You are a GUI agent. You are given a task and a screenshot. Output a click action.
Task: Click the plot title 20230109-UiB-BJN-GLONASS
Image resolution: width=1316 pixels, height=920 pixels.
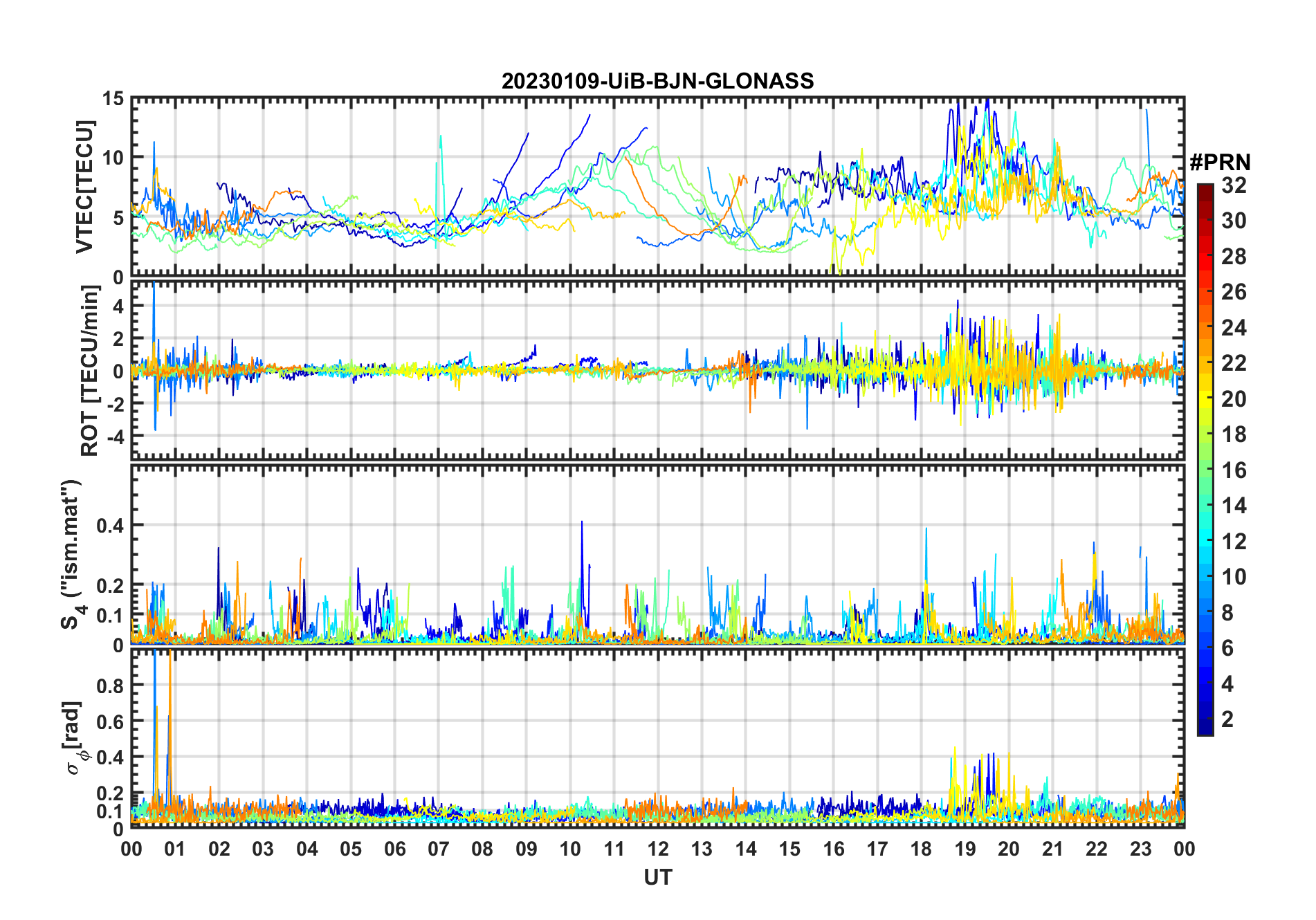(x=657, y=82)
